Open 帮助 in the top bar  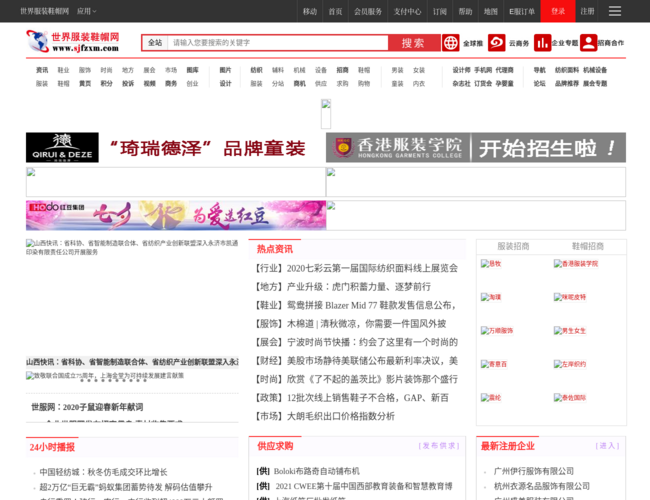click(x=465, y=11)
